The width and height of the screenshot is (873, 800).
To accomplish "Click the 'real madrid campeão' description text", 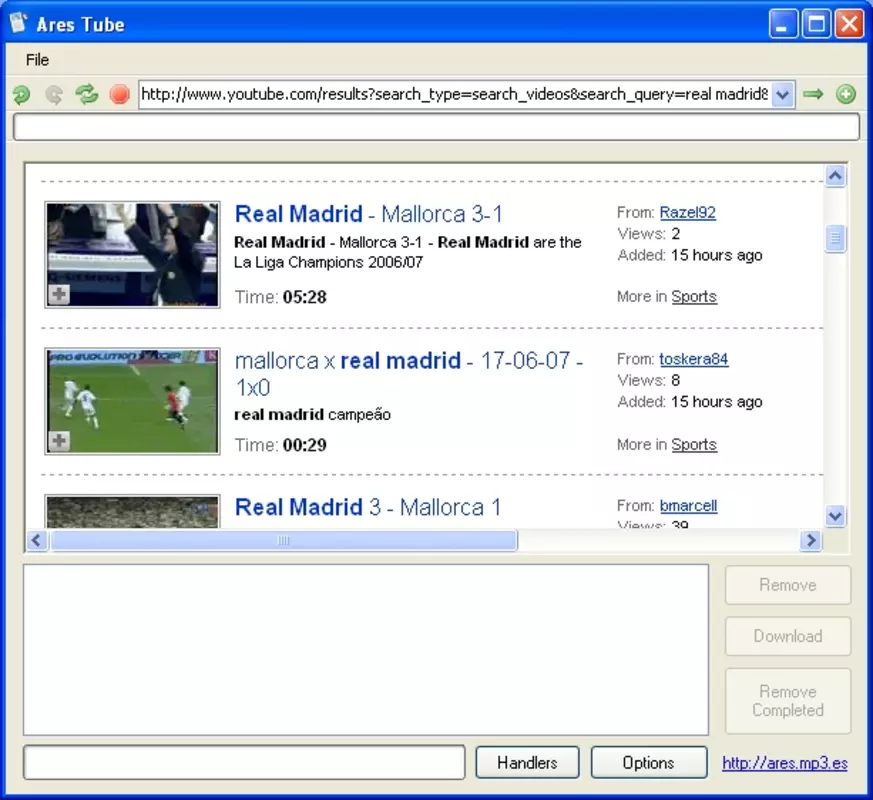I will coord(312,415).
